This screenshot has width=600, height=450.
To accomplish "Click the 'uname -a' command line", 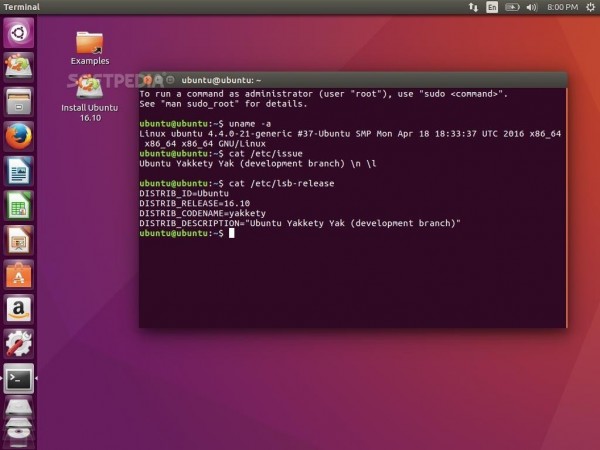I will click(x=205, y=124).
